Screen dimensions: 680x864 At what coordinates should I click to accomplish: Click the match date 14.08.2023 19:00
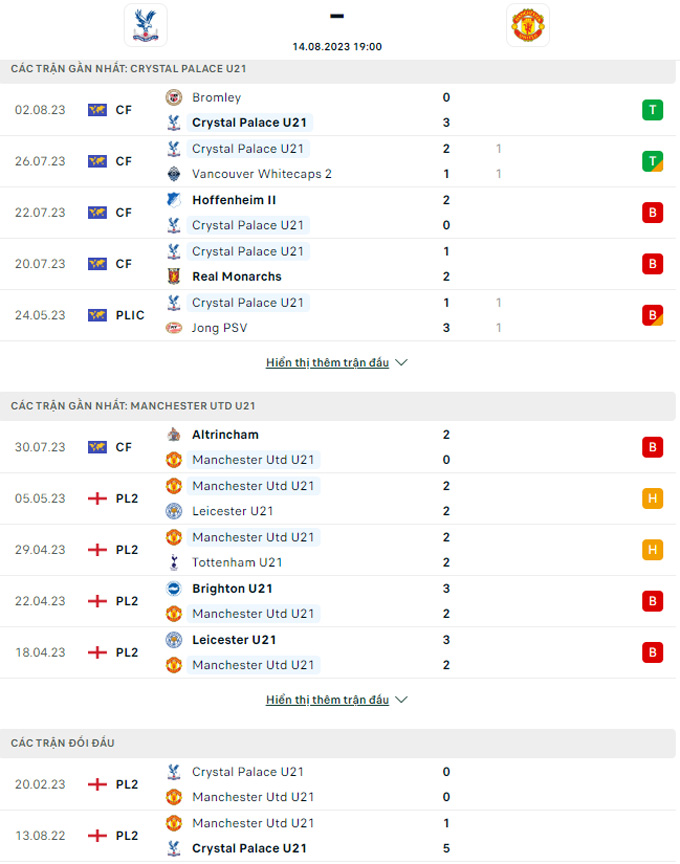(x=337, y=45)
